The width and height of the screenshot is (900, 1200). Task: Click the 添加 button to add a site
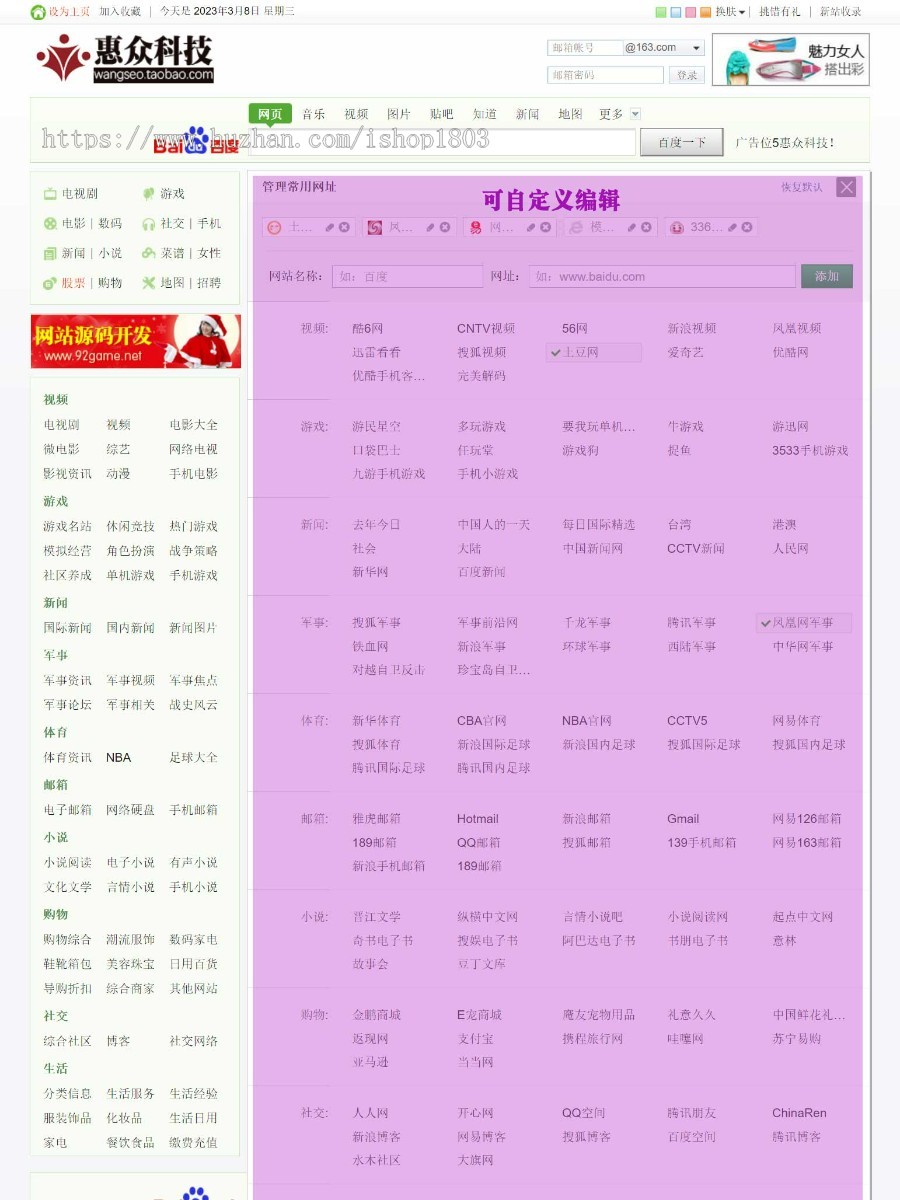827,276
